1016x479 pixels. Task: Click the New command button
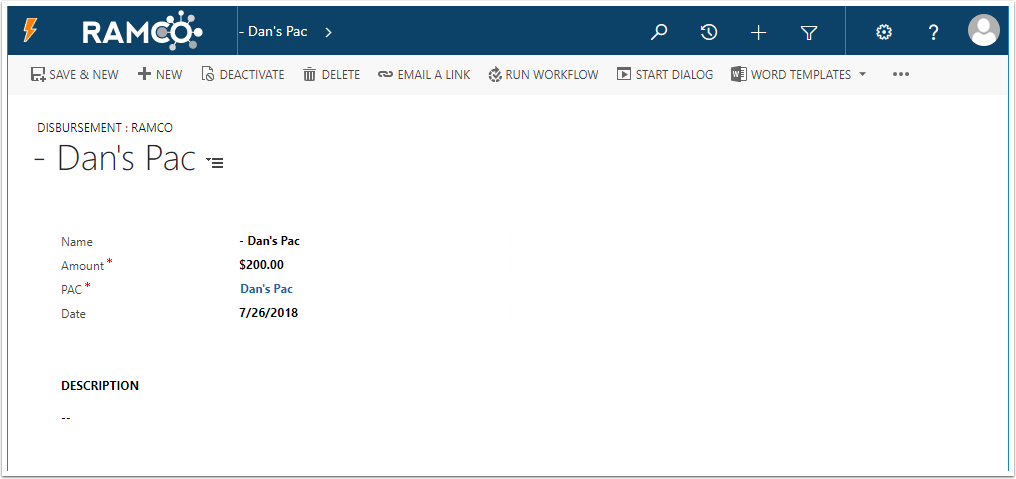coord(160,75)
